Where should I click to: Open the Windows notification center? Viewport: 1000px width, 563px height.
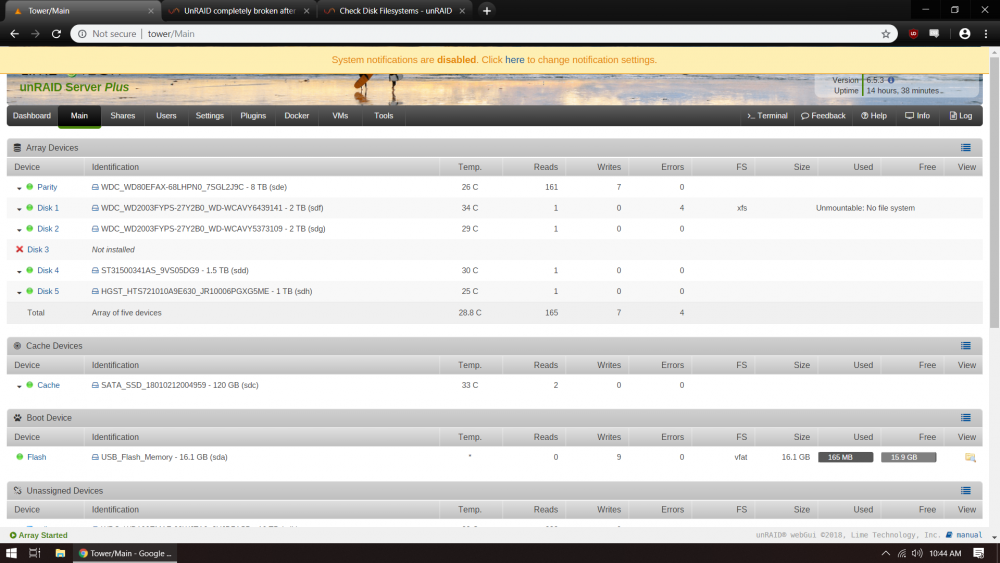[978, 553]
